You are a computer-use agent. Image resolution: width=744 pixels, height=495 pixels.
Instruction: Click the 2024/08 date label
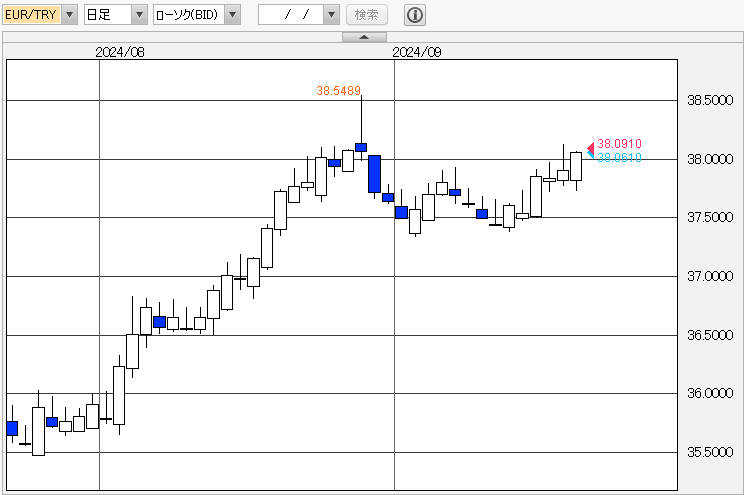click(x=120, y=52)
